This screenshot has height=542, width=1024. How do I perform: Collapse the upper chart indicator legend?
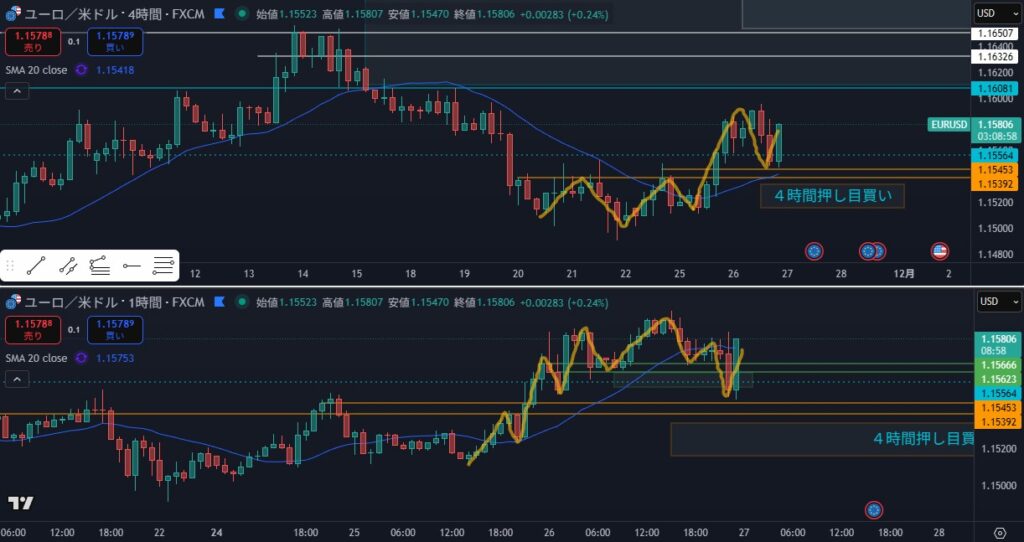(x=15, y=91)
